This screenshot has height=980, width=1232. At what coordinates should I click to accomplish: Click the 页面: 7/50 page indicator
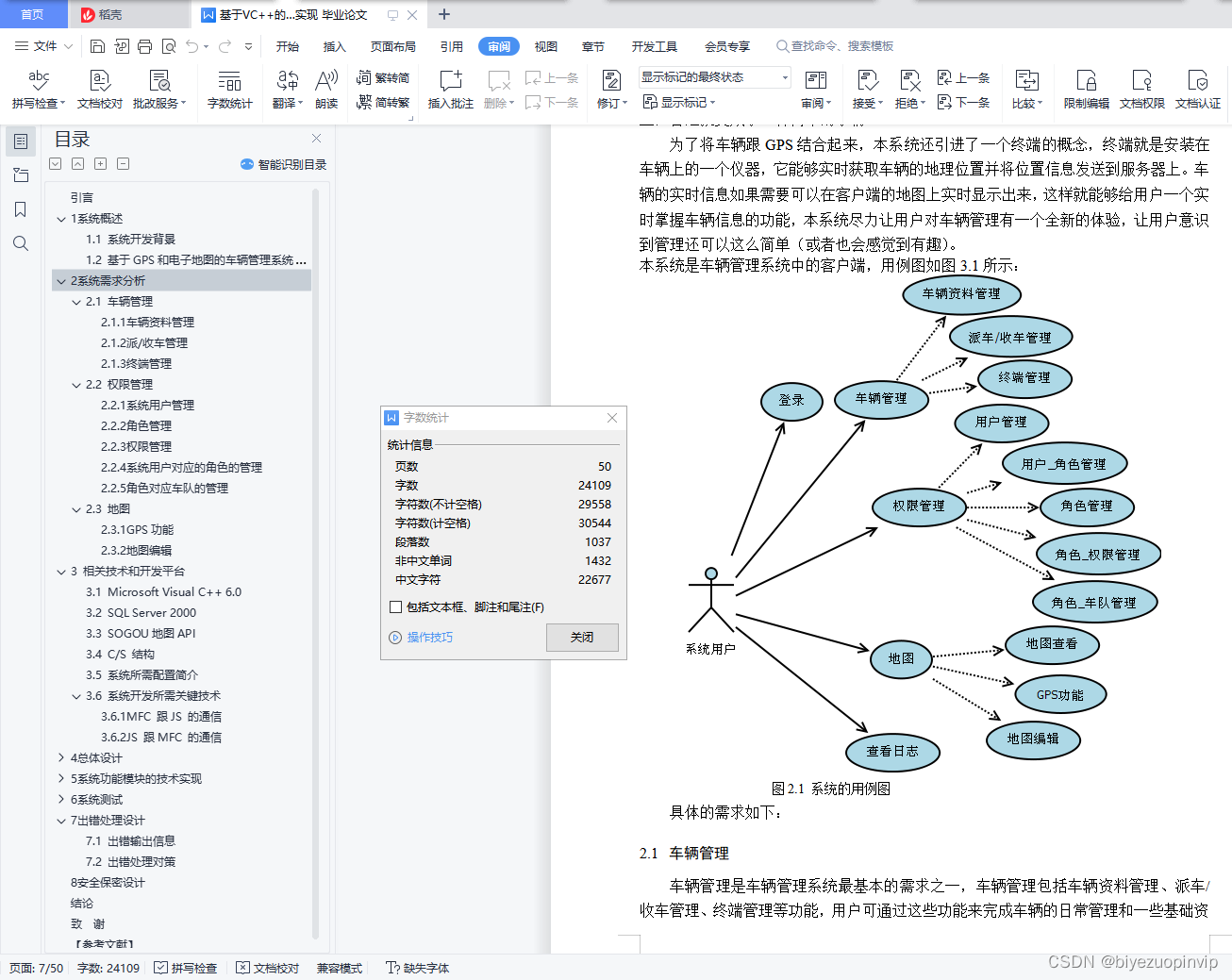[x=35, y=967]
